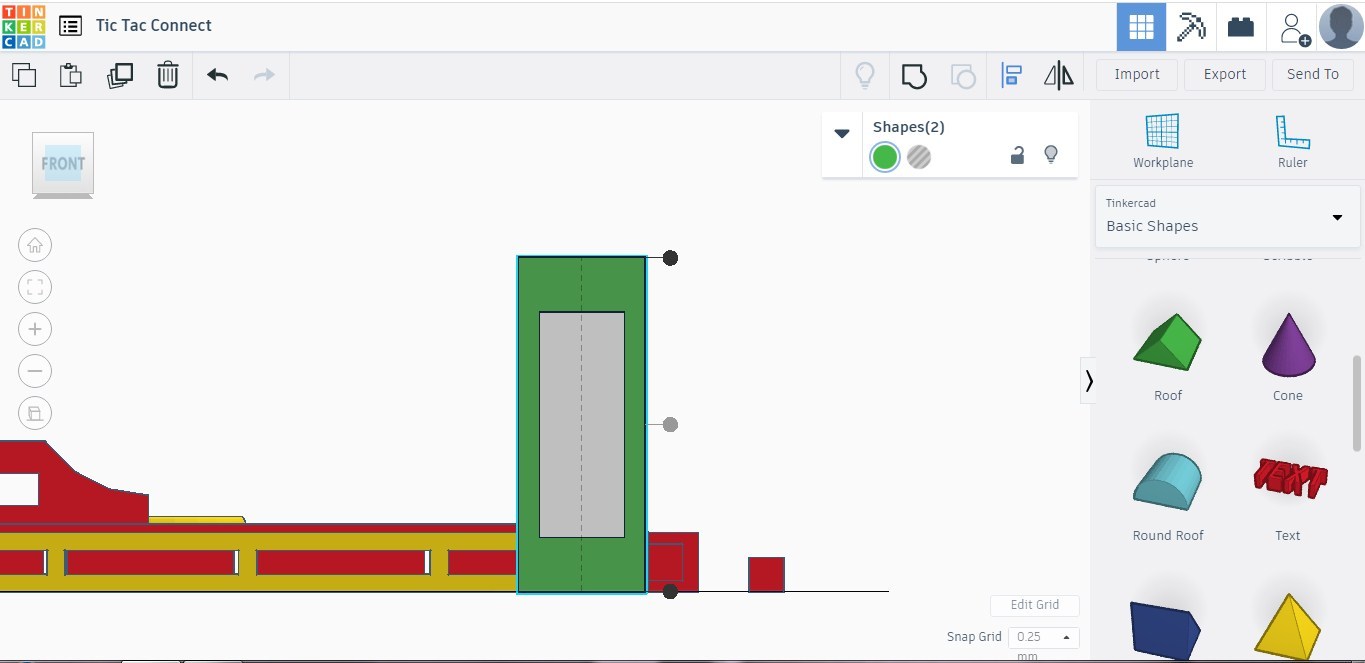The height and width of the screenshot is (663, 1365).
Task: Switch to the Blocks pickaxe mode
Action: click(1191, 27)
